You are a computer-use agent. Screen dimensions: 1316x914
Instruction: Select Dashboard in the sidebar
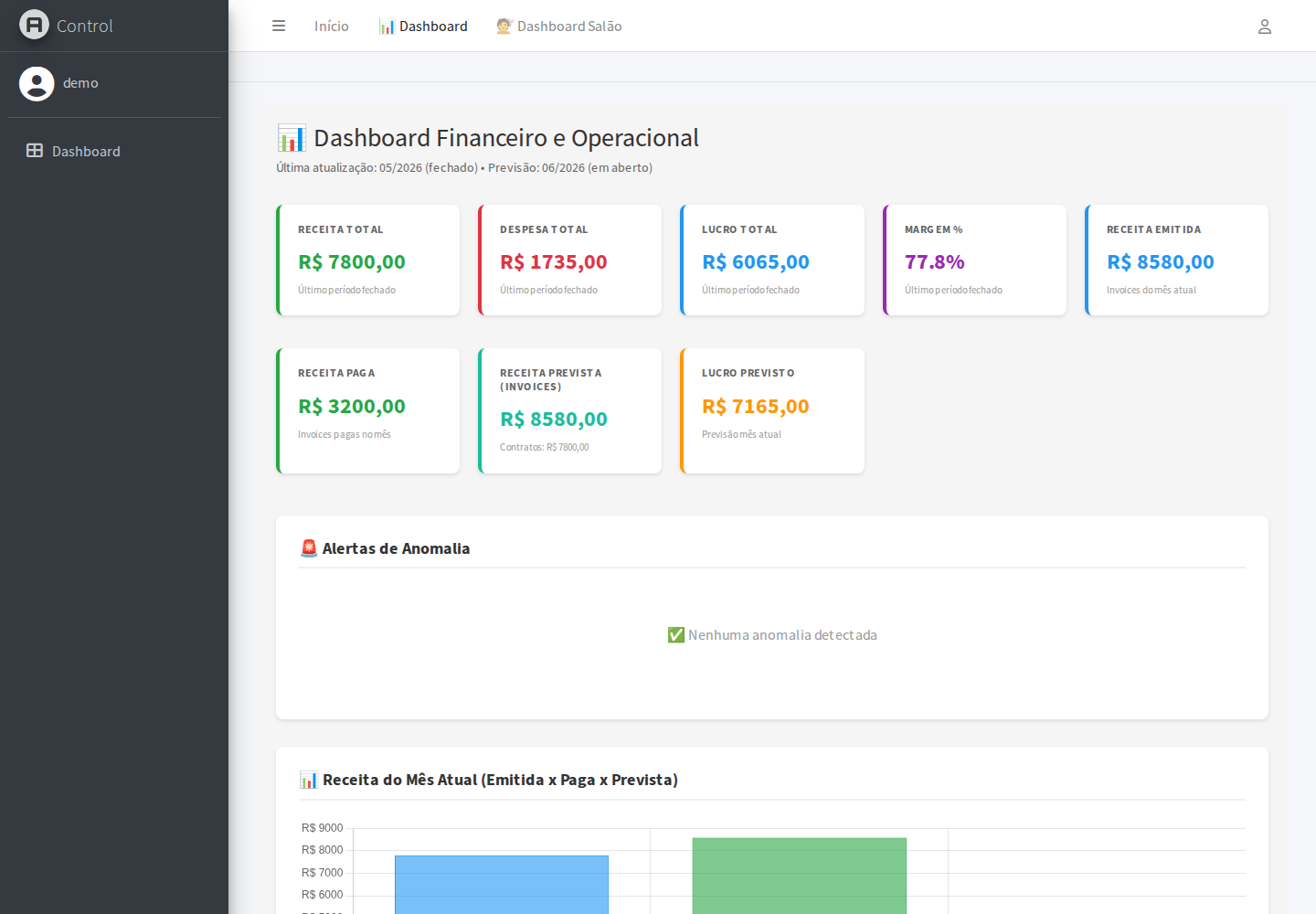click(114, 151)
